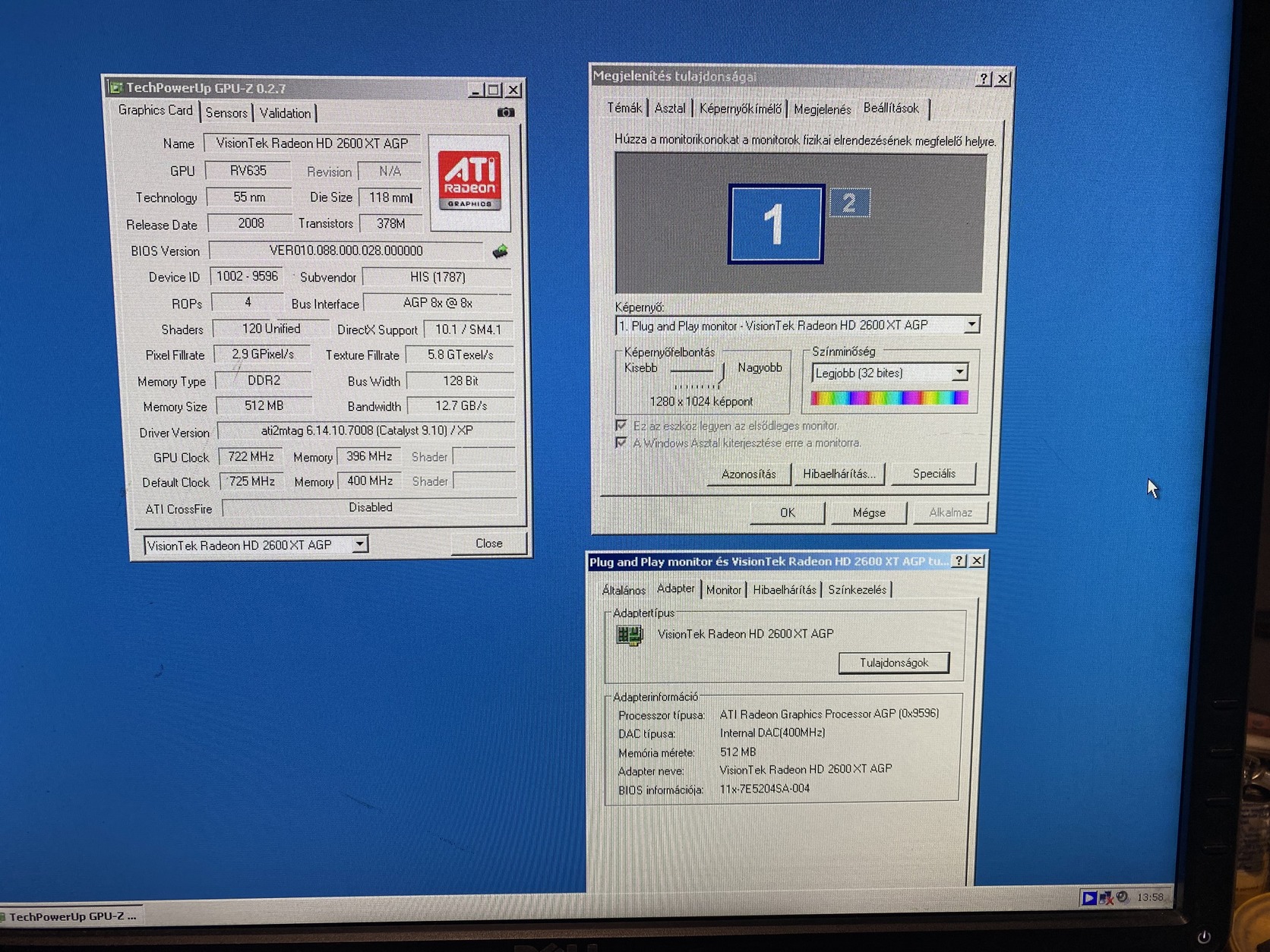This screenshot has width=1270, height=952.
Task: Expand the Színminőség color quality dropdown
Action: point(959,373)
